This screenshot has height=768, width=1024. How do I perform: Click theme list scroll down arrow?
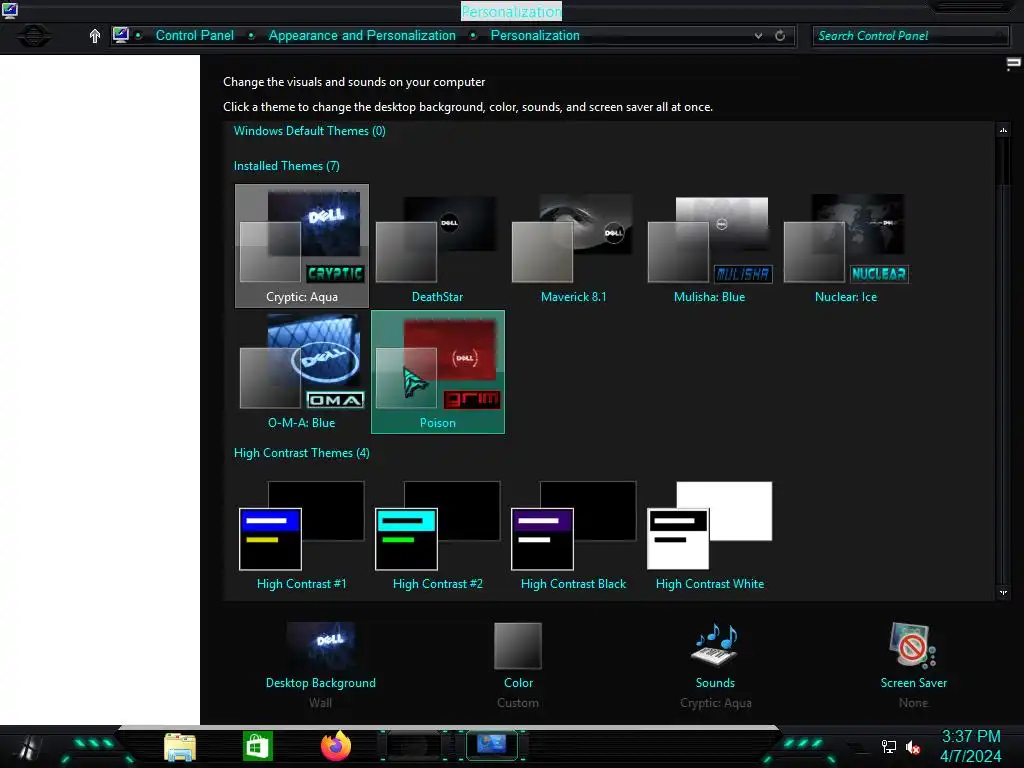(x=1003, y=592)
